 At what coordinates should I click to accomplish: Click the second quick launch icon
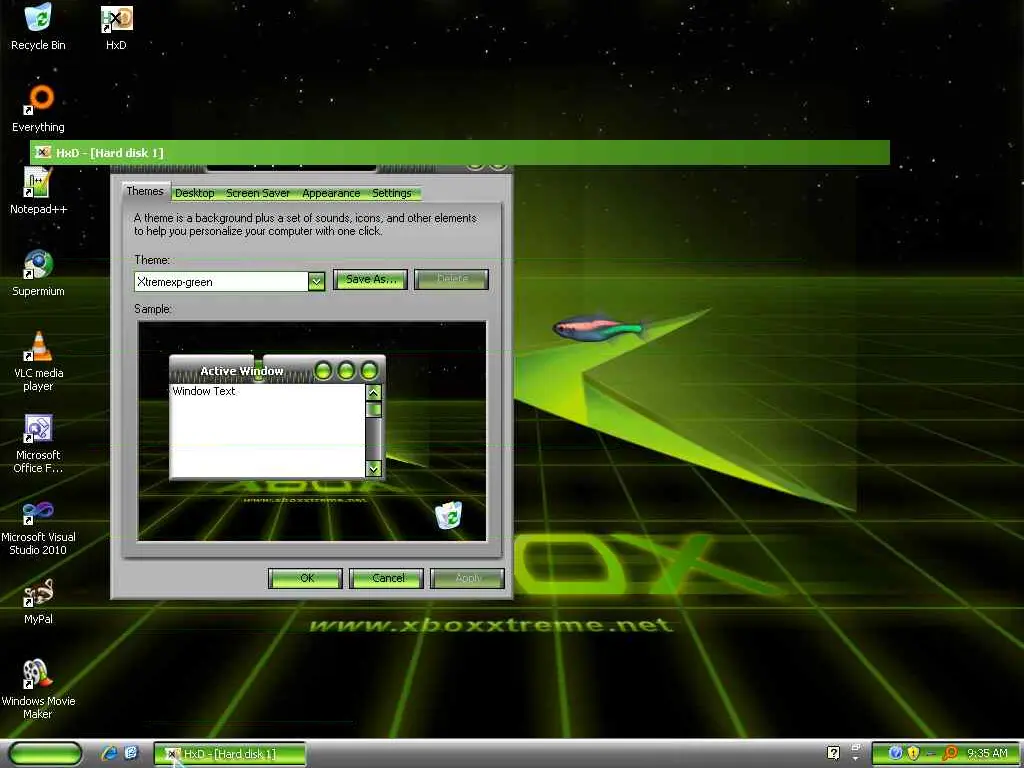131,754
